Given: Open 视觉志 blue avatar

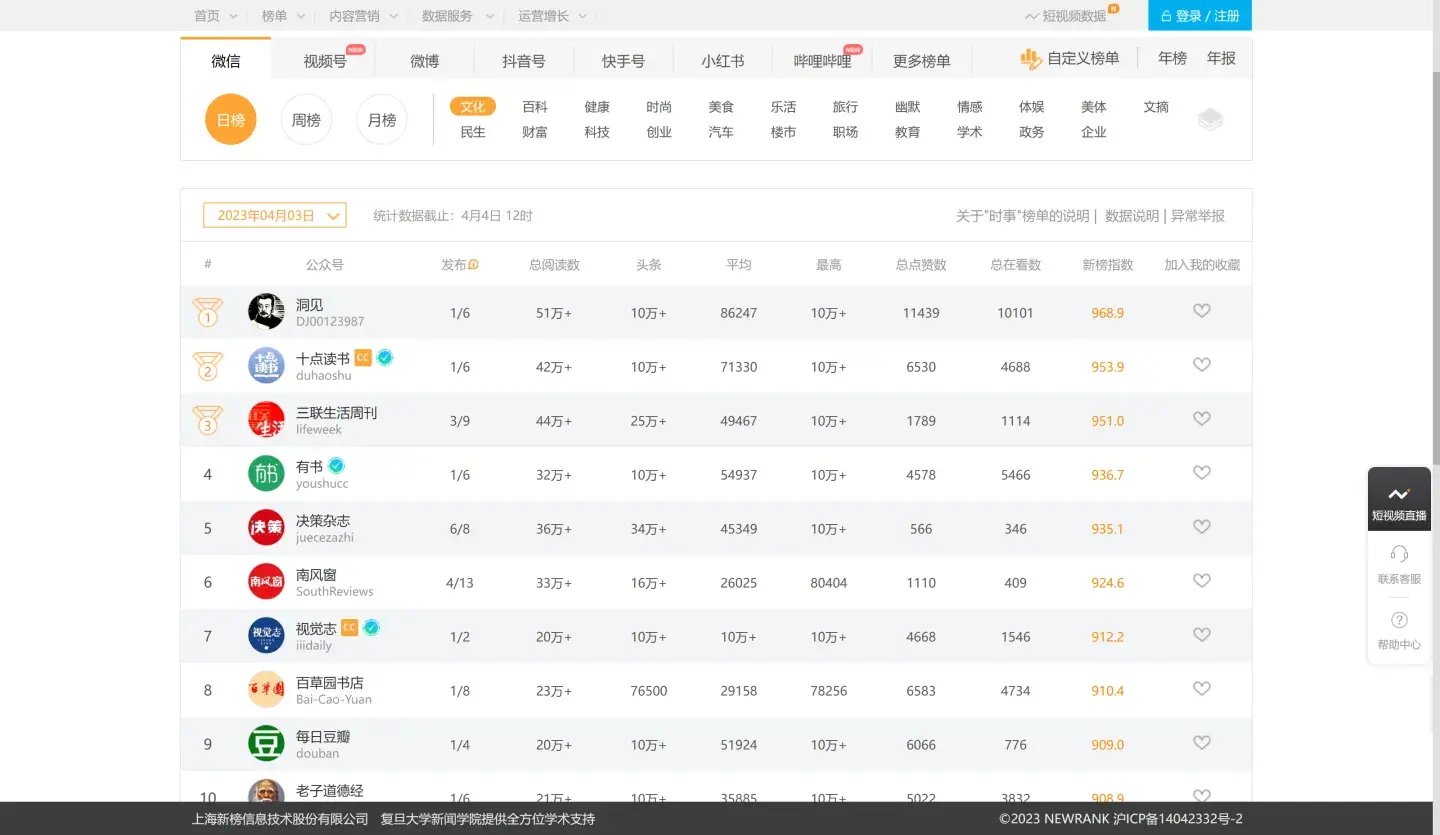Looking at the screenshot, I should point(266,636).
